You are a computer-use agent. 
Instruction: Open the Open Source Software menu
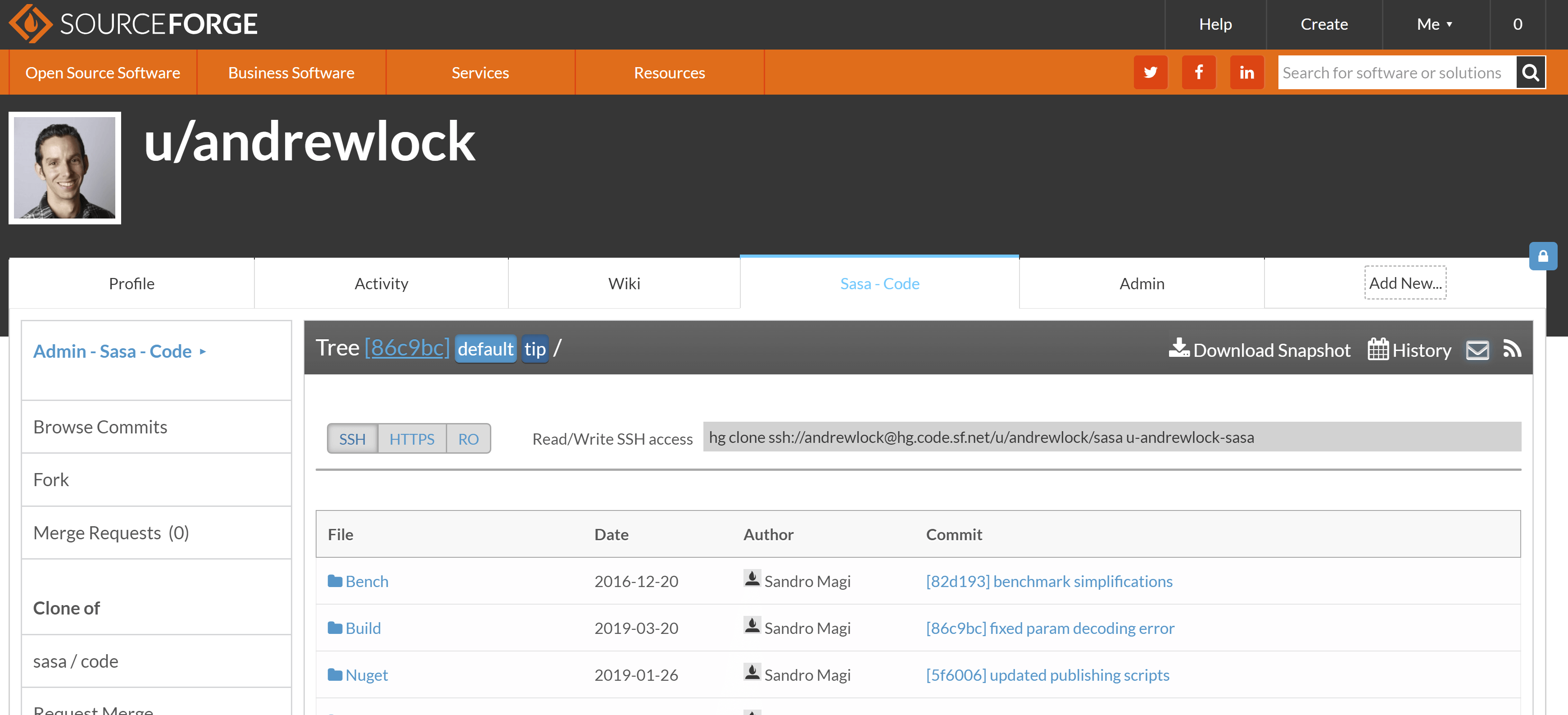point(103,73)
